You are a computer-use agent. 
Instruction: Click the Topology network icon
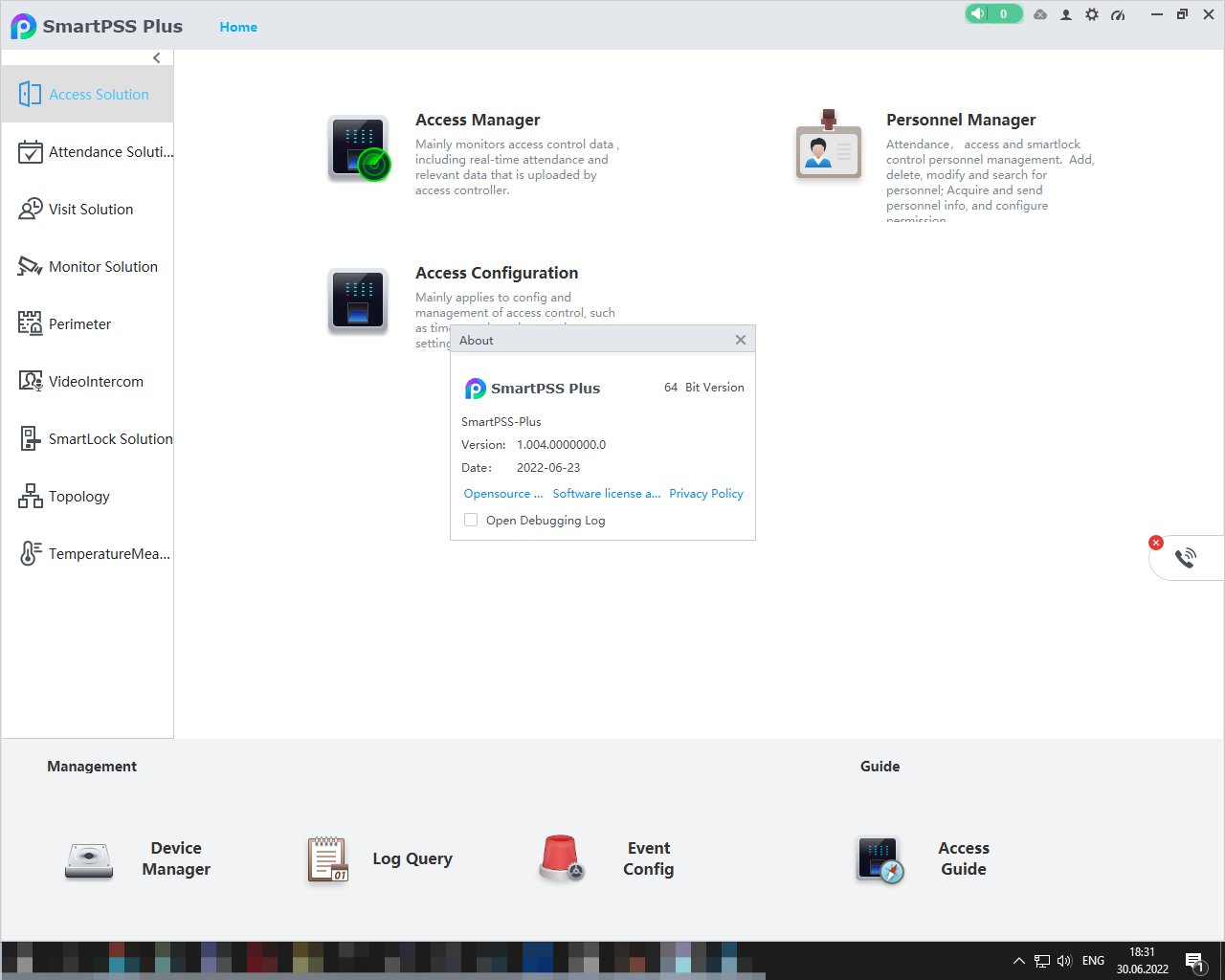[x=31, y=496]
